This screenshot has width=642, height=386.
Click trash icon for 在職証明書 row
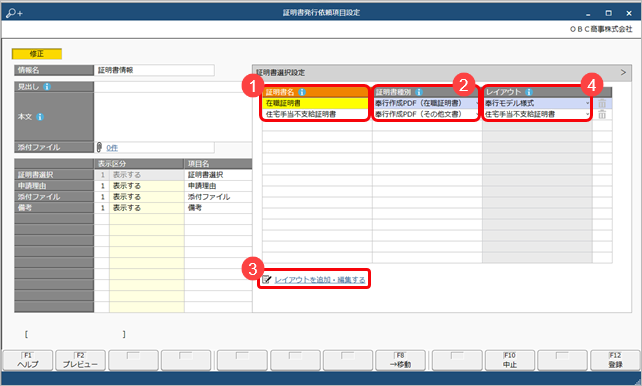point(602,104)
